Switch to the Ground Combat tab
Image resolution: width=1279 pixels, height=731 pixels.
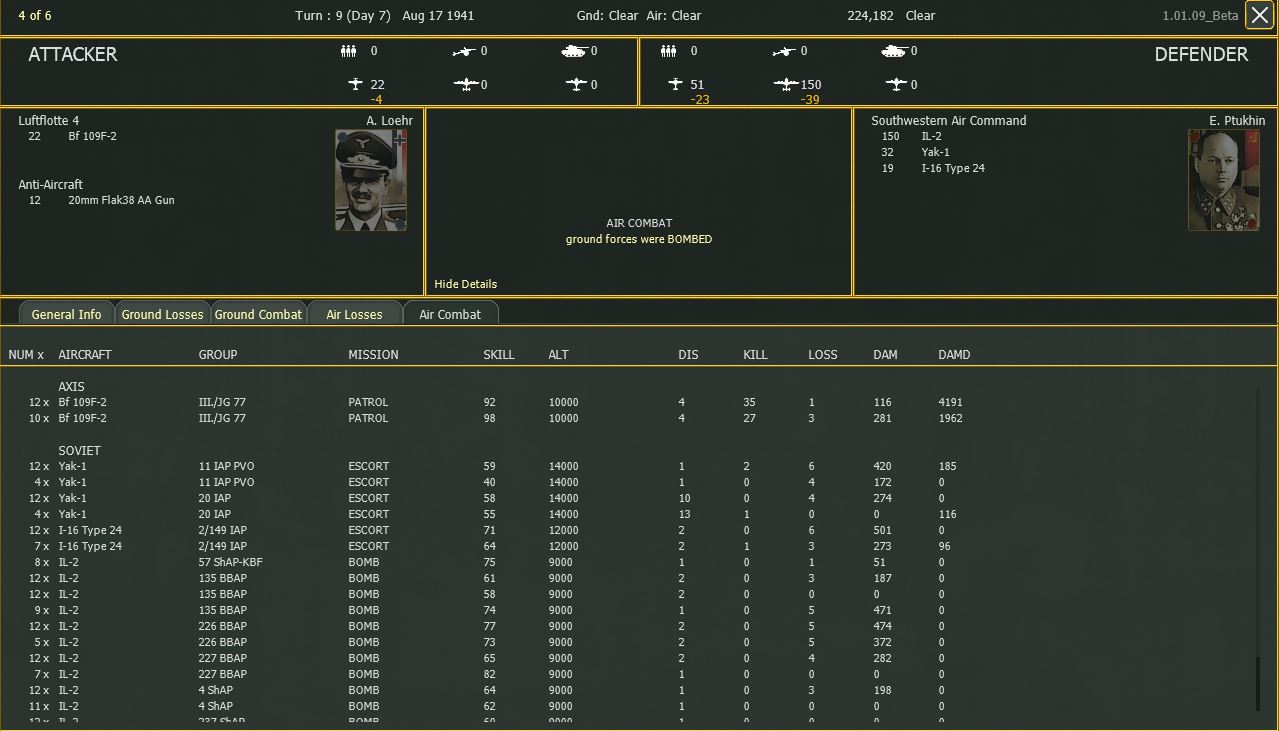click(258, 314)
